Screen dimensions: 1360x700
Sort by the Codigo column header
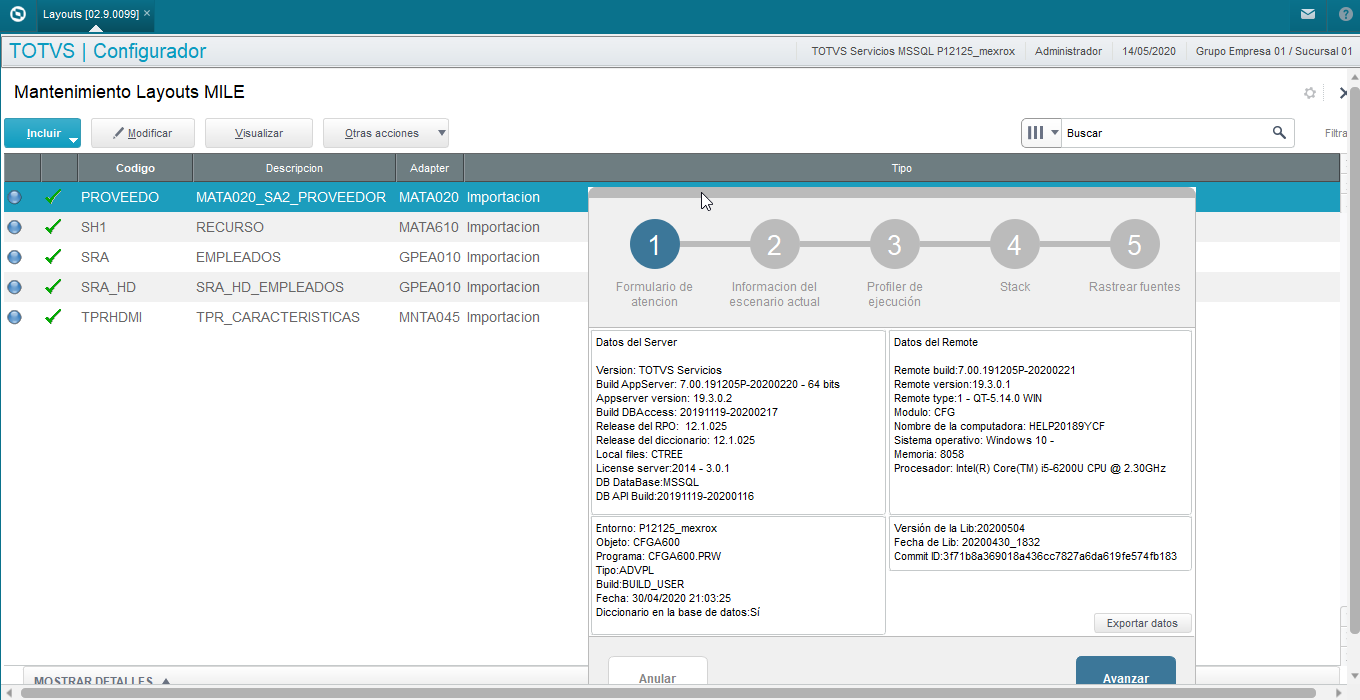135,168
